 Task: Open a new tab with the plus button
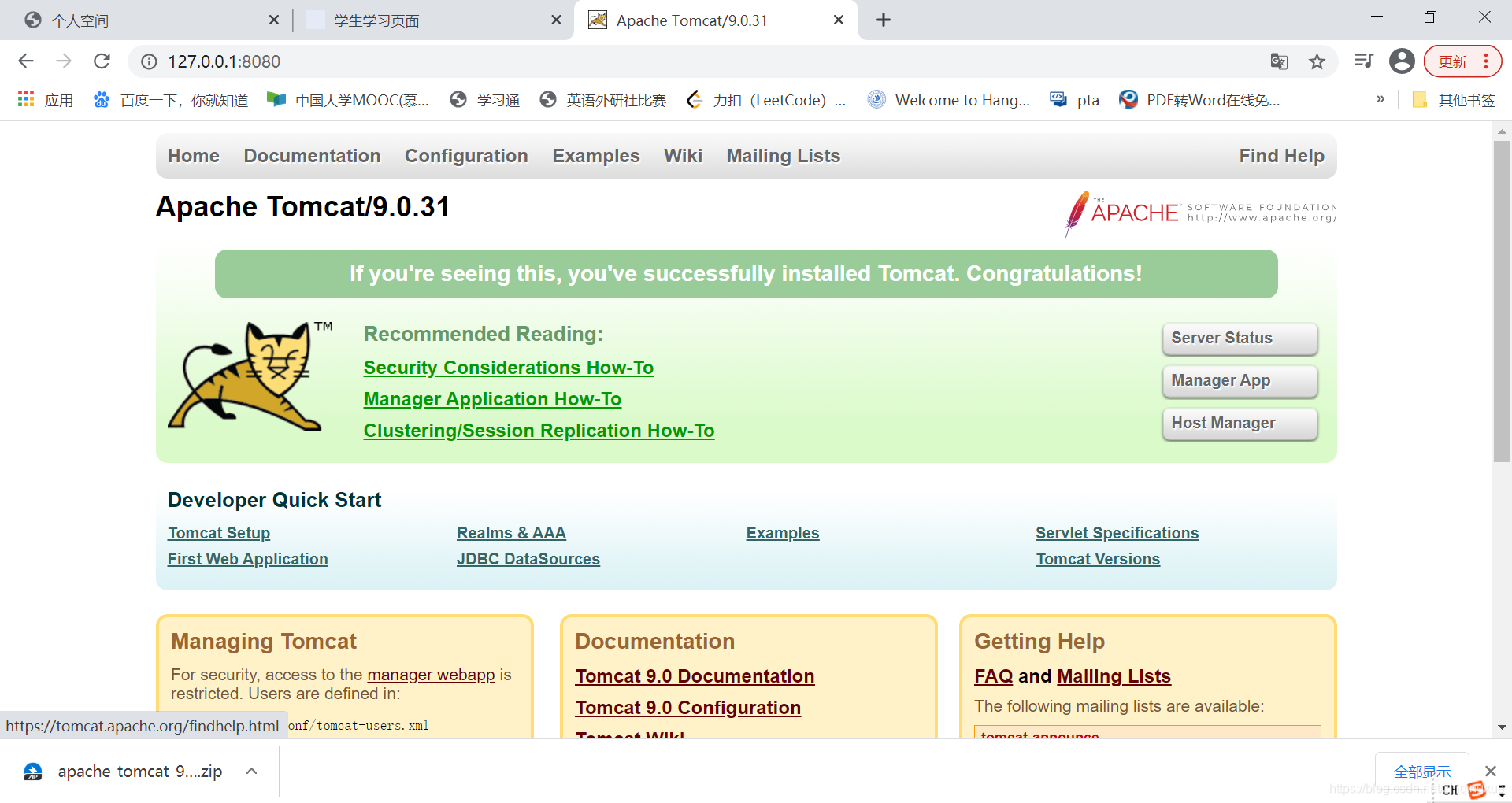pos(883,20)
